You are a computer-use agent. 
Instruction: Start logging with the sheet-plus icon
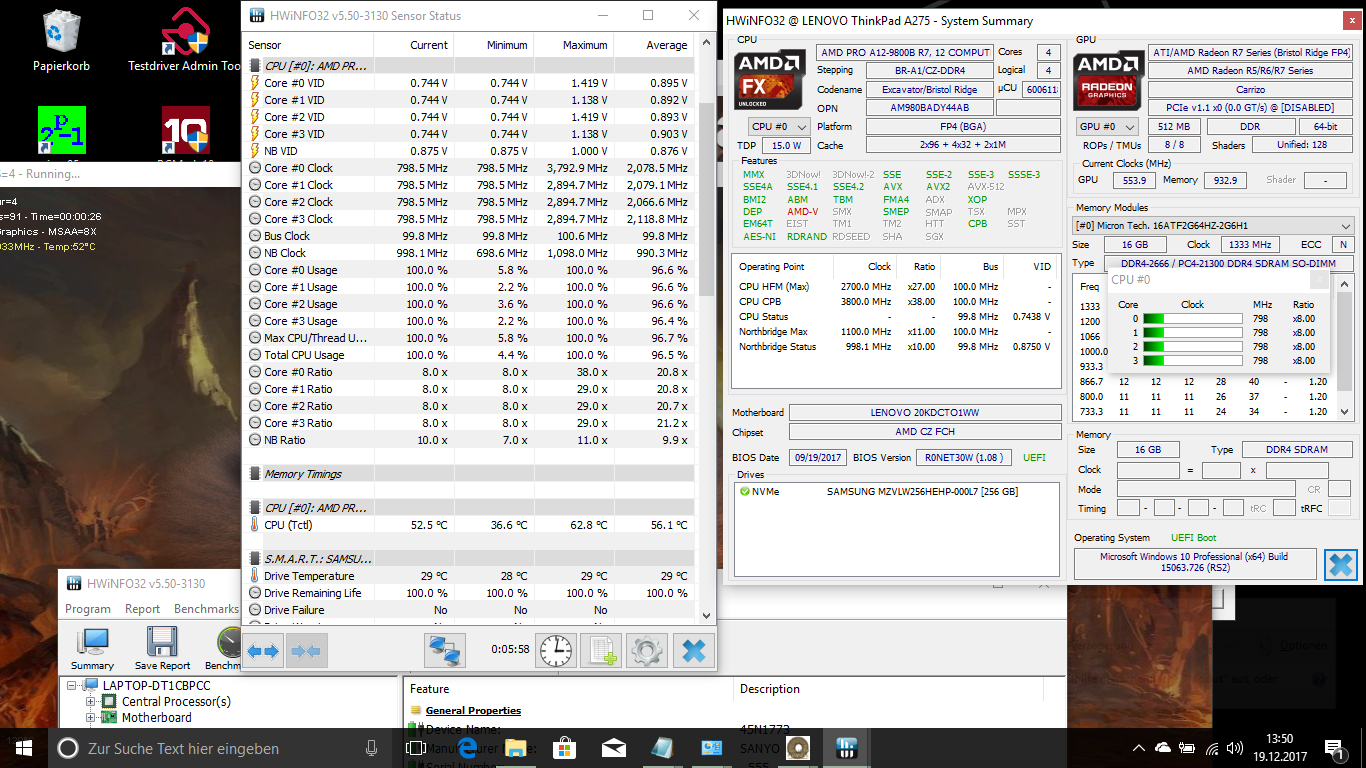pyautogui.click(x=601, y=651)
